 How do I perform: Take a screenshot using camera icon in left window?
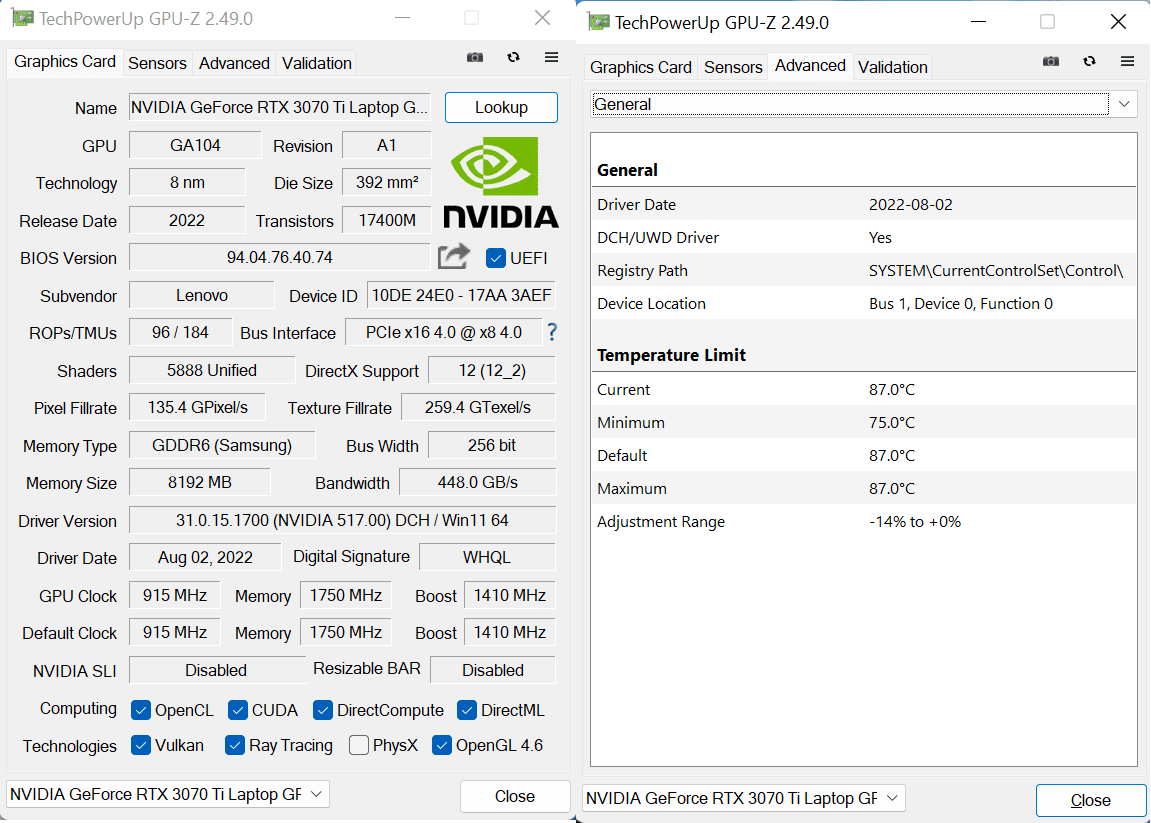(x=475, y=57)
